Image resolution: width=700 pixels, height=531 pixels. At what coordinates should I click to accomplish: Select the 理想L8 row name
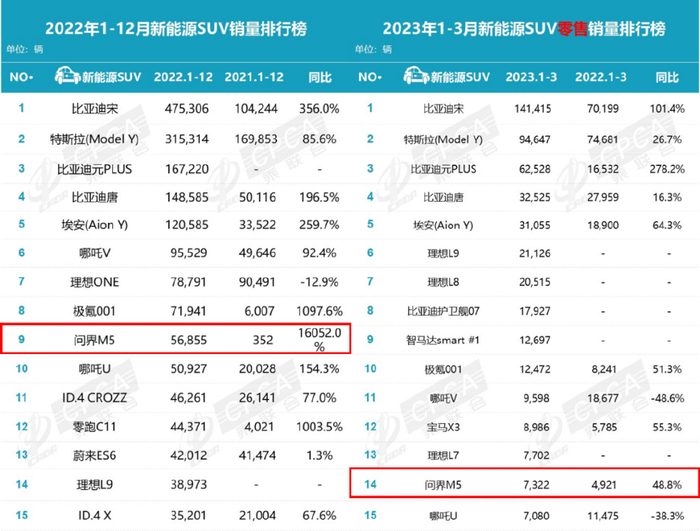(x=443, y=282)
